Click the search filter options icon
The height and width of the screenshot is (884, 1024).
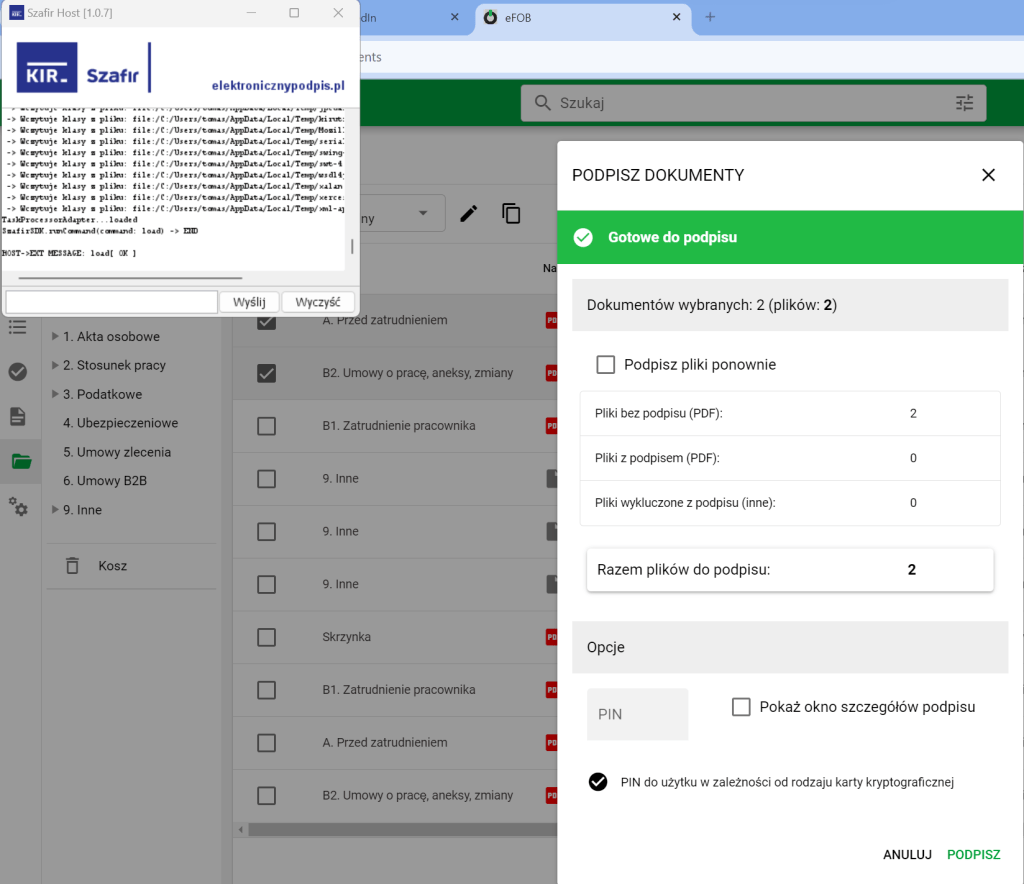click(x=964, y=103)
